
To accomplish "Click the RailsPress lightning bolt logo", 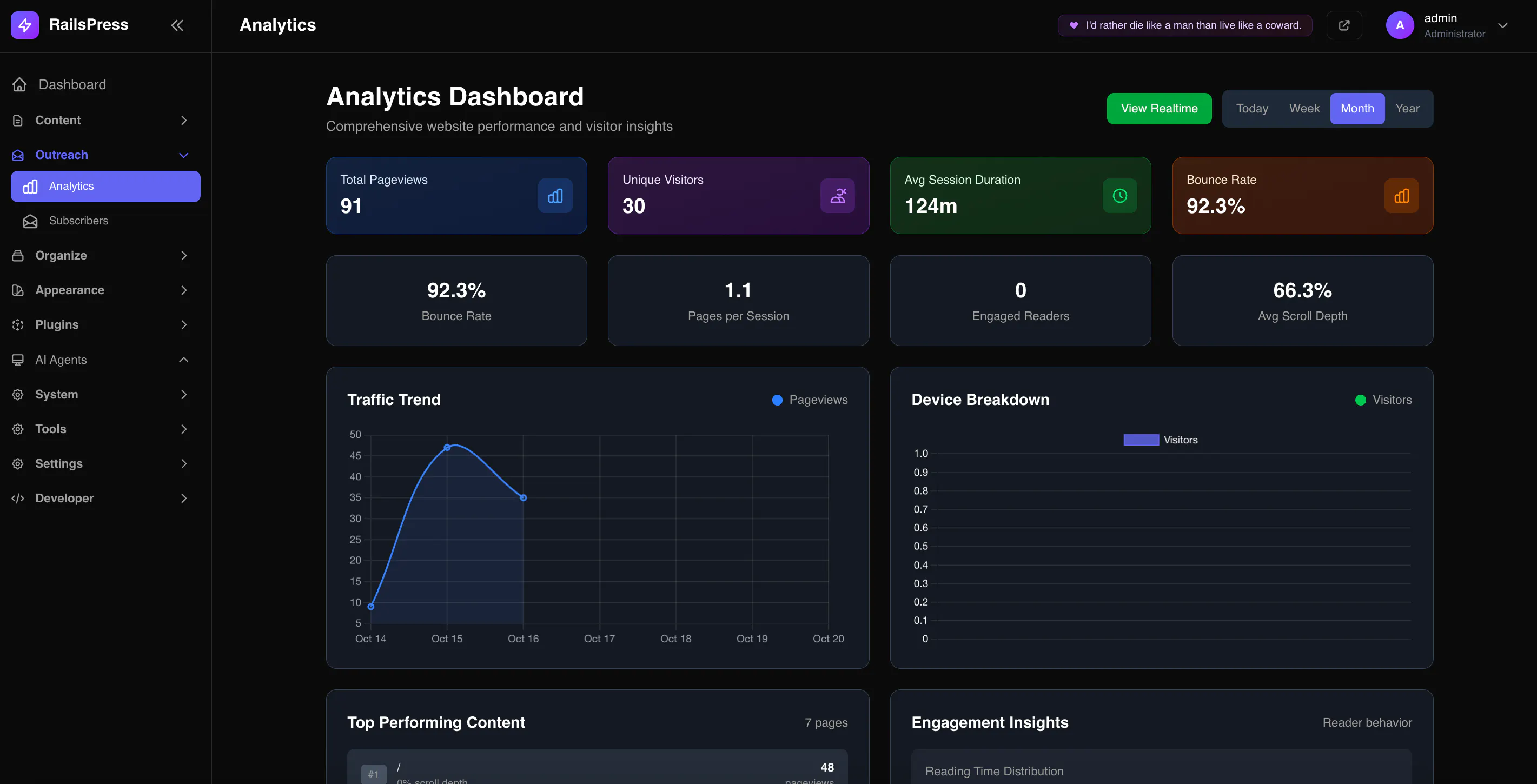I will click(x=24, y=25).
